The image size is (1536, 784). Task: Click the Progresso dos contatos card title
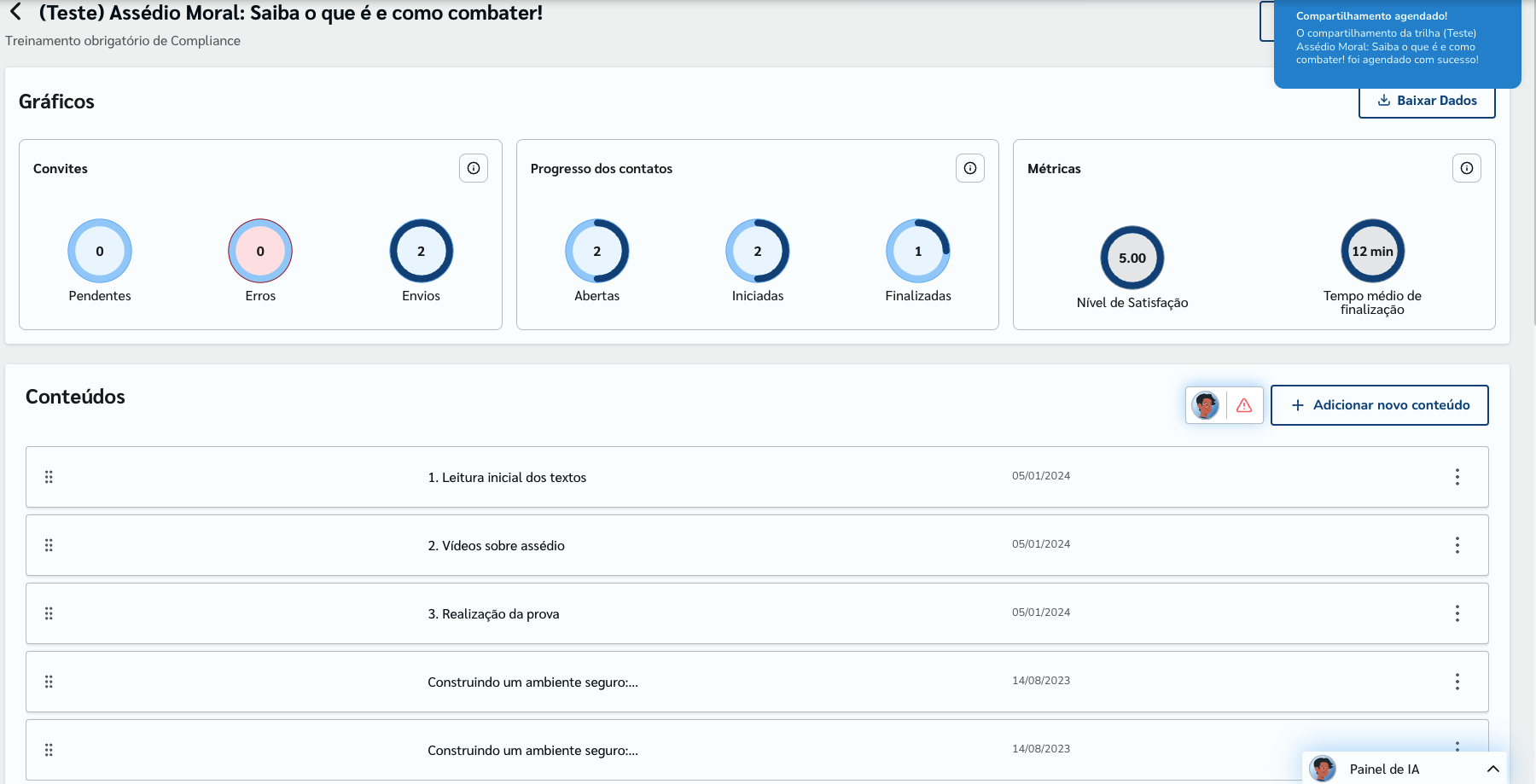[x=602, y=169]
